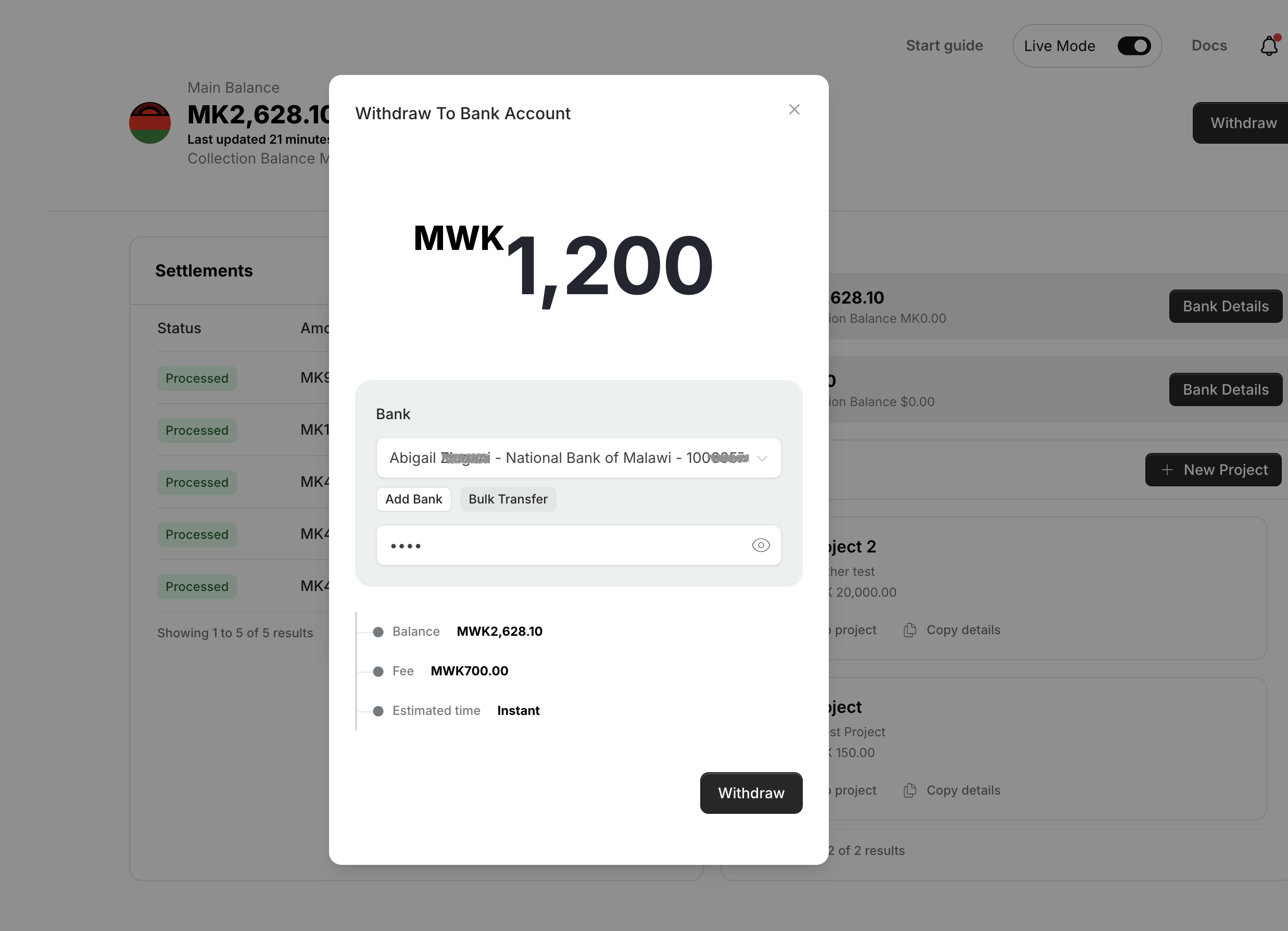
Task: Click the Add Bank button
Action: coord(413,499)
